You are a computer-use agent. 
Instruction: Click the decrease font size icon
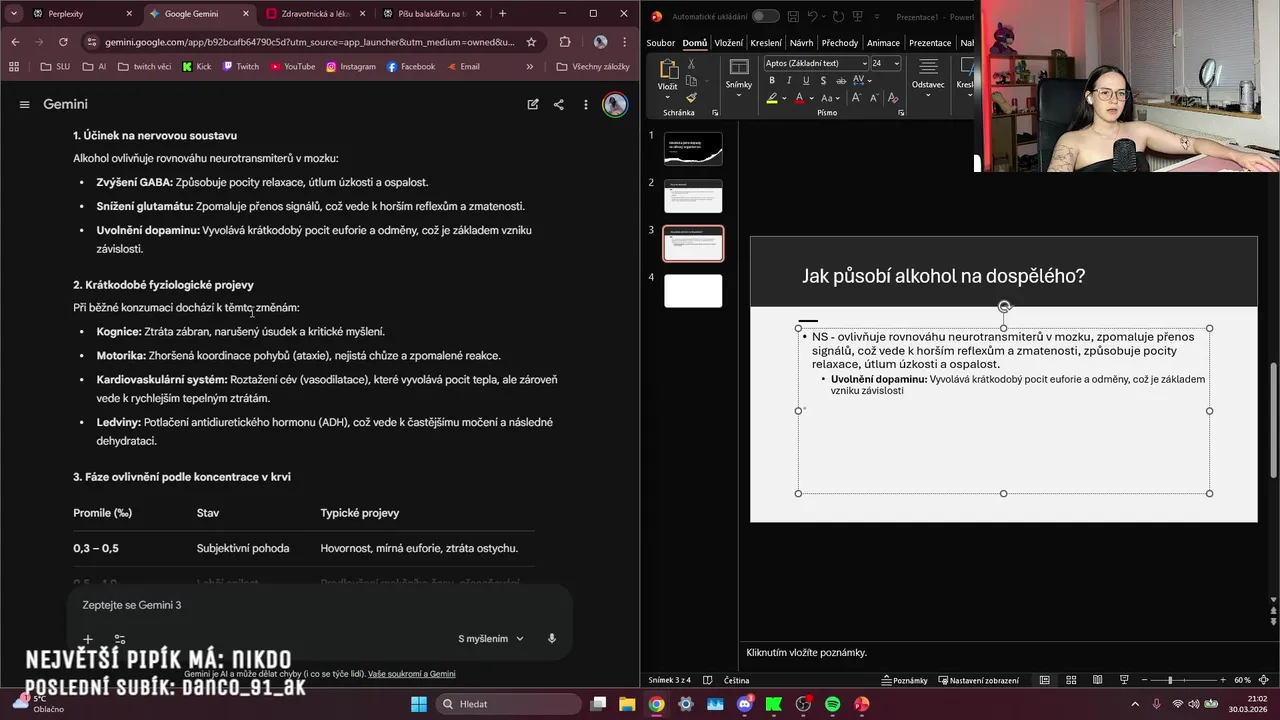point(874,98)
